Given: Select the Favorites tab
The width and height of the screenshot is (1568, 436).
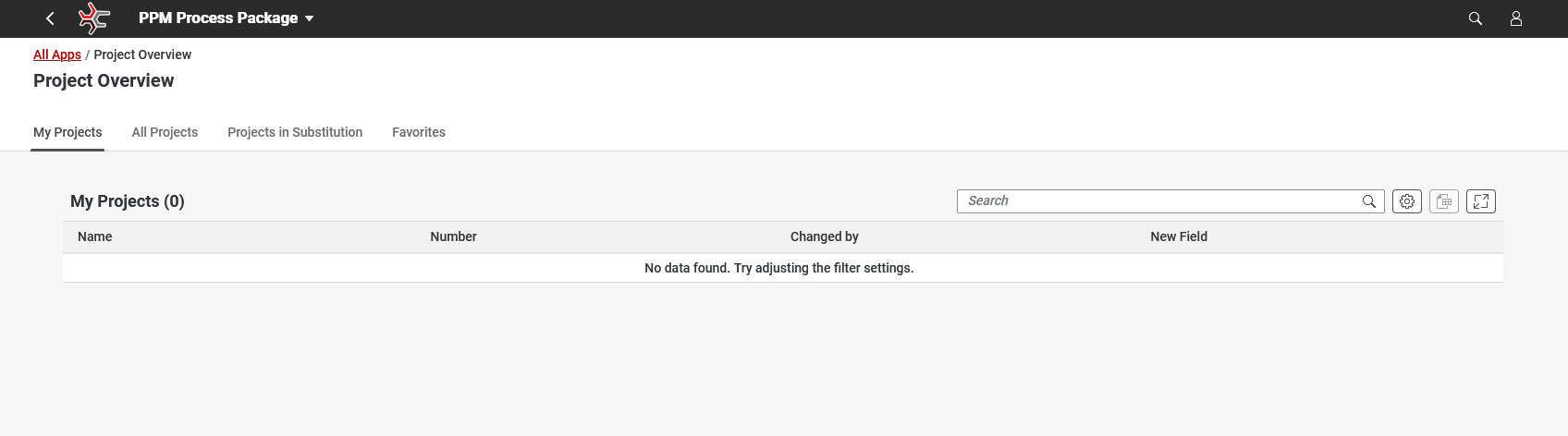Looking at the screenshot, I should 419,132.
